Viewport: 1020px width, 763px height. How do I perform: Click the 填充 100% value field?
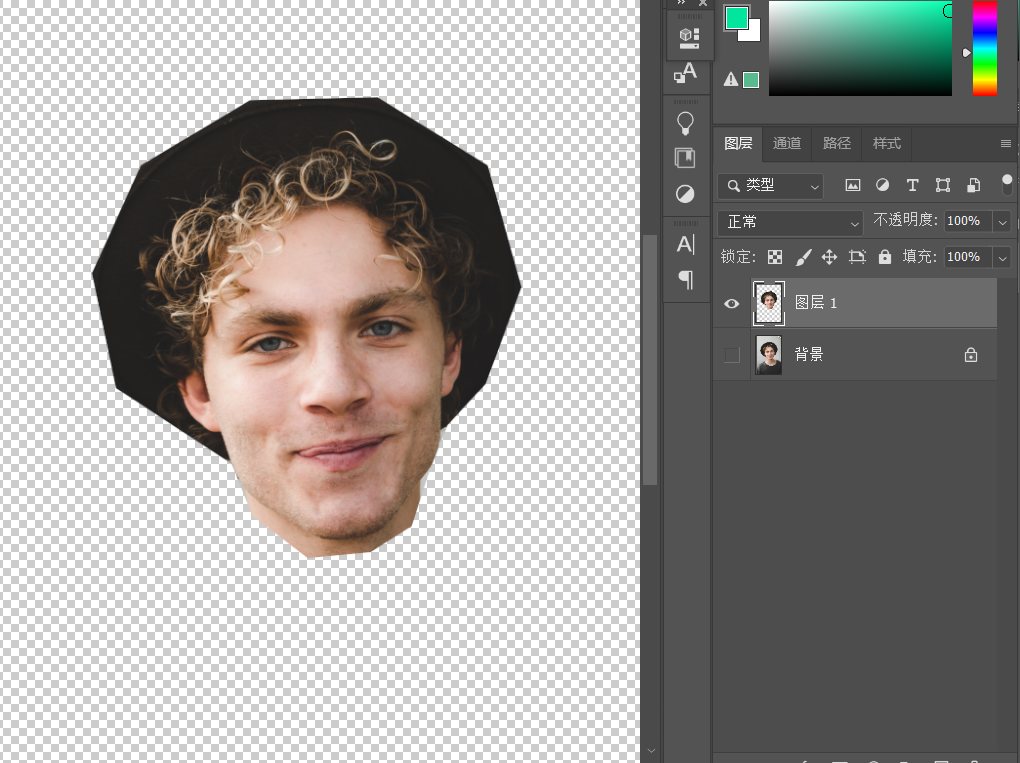tap(968, 258)
